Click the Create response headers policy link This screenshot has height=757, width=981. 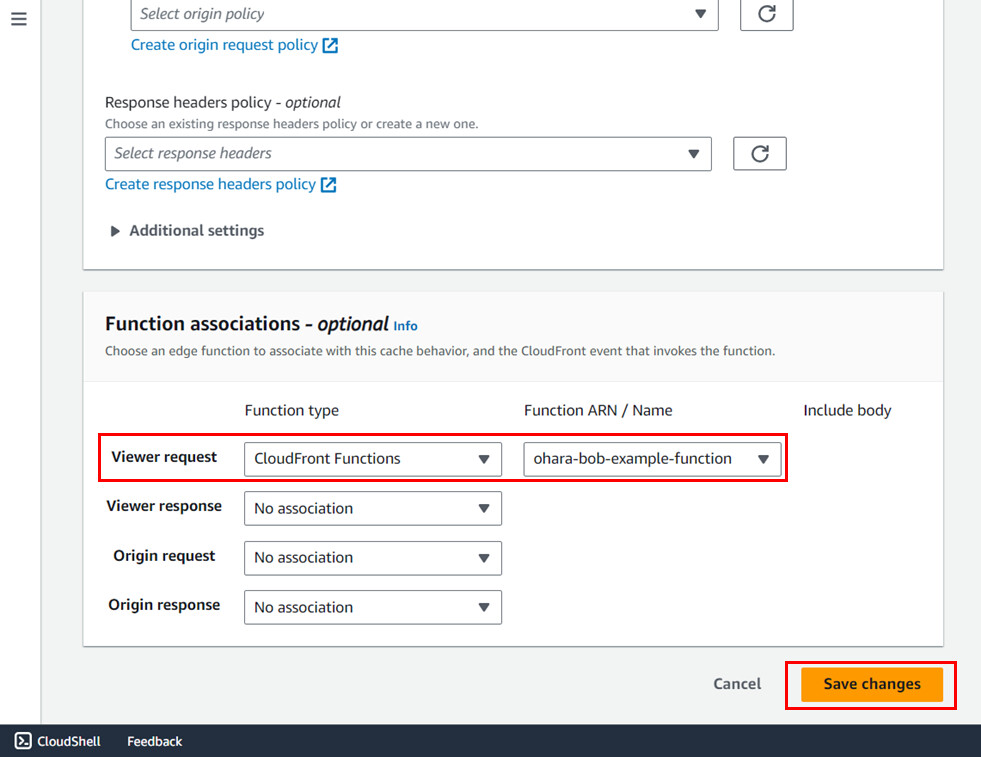[x=210, y=185]
